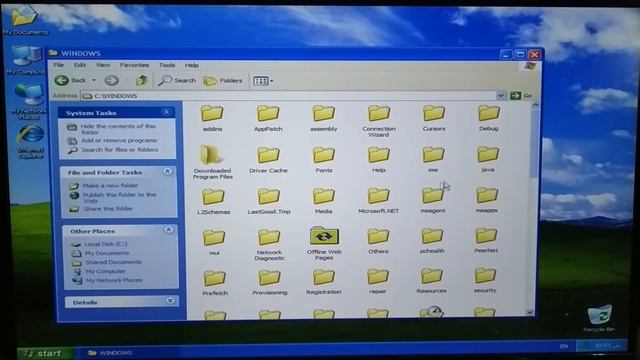The width and height of the screenshot is (640, 360).
Task: Select the Others folder
Action: click(378, 241)
